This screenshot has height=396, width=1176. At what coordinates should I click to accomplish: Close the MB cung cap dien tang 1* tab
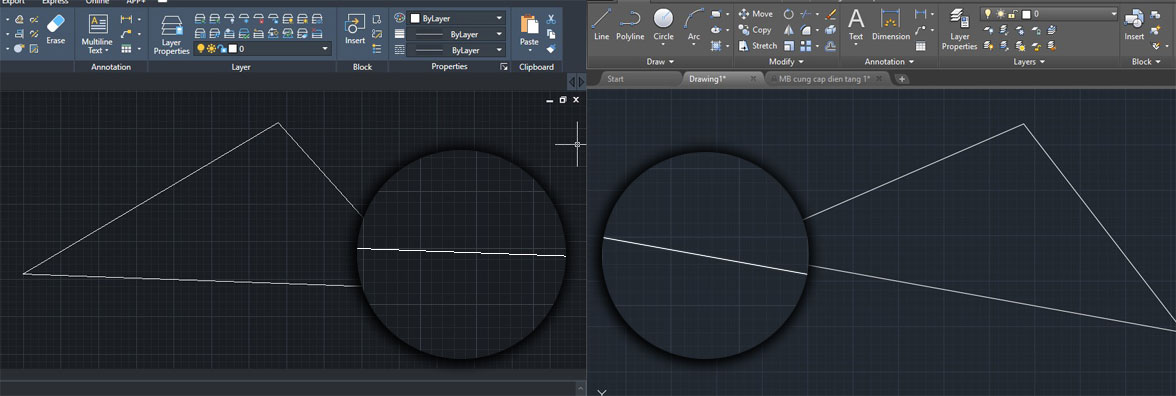[x=880, y=79]
